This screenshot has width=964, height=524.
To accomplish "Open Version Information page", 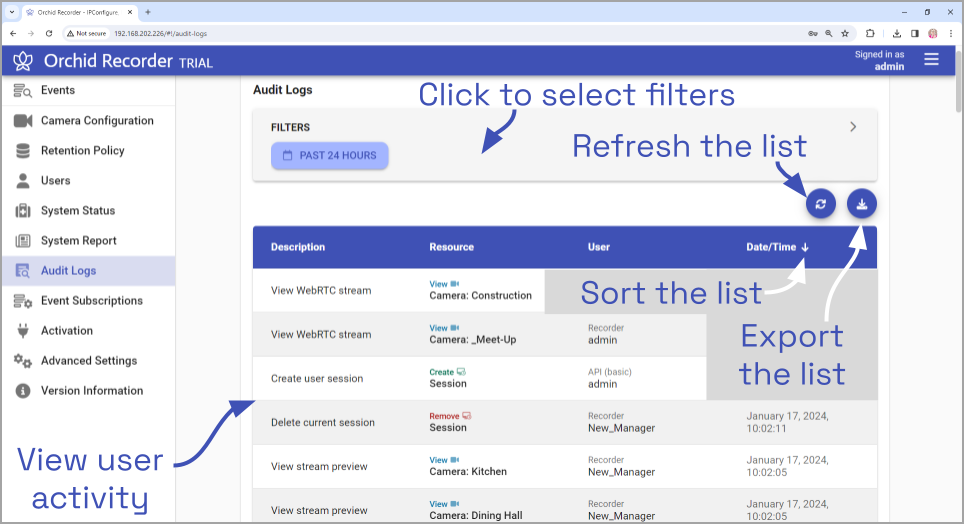I will (92, 391).
